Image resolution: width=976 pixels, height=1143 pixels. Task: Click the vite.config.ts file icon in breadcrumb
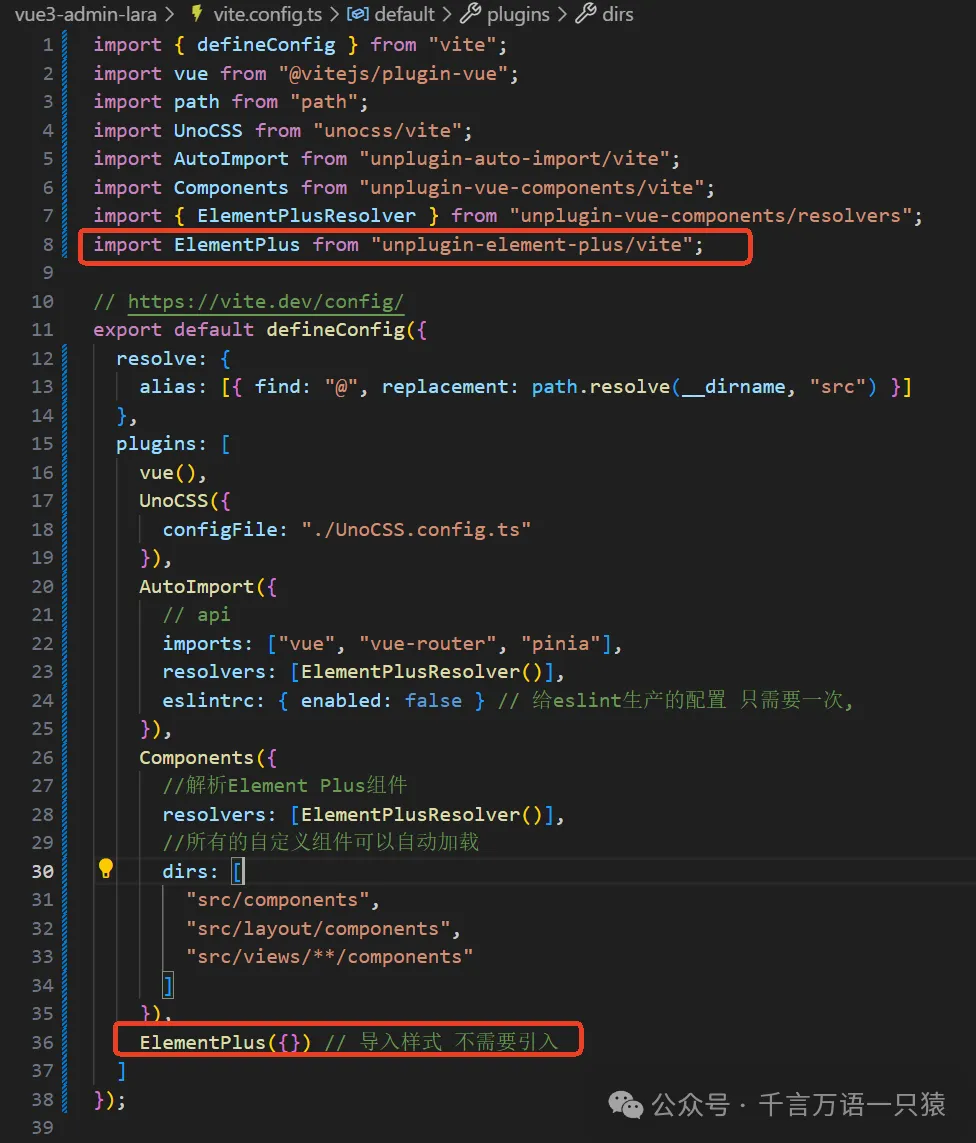196,15
